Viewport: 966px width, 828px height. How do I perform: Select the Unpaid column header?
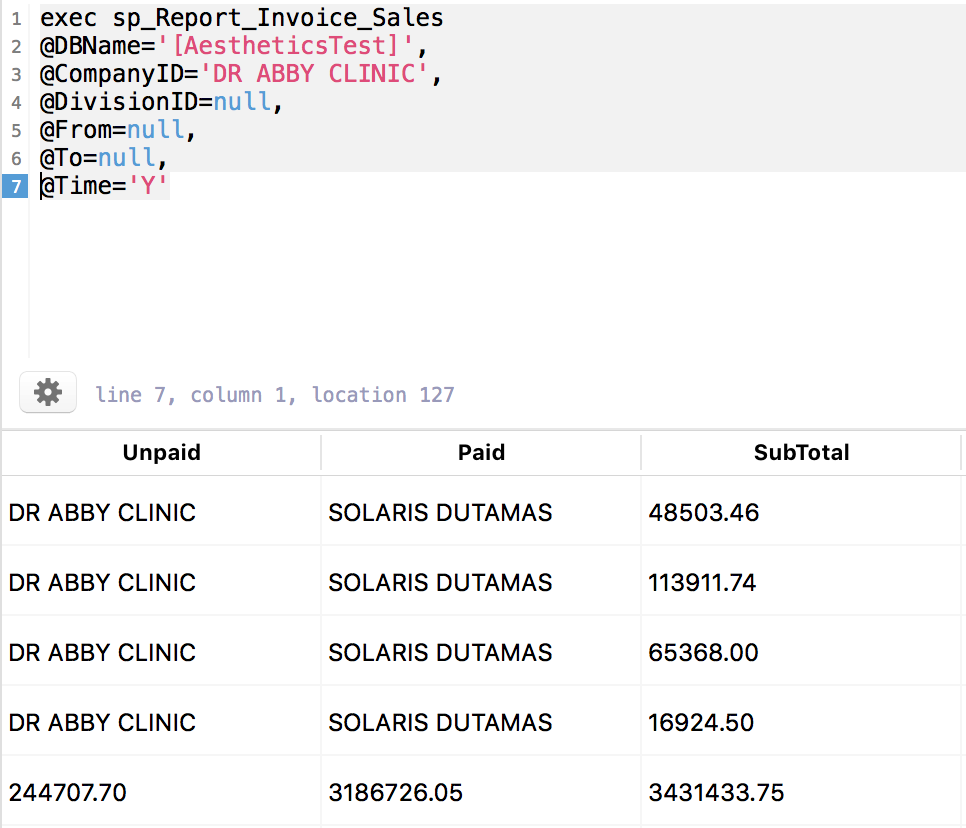[x=161, y=453]
